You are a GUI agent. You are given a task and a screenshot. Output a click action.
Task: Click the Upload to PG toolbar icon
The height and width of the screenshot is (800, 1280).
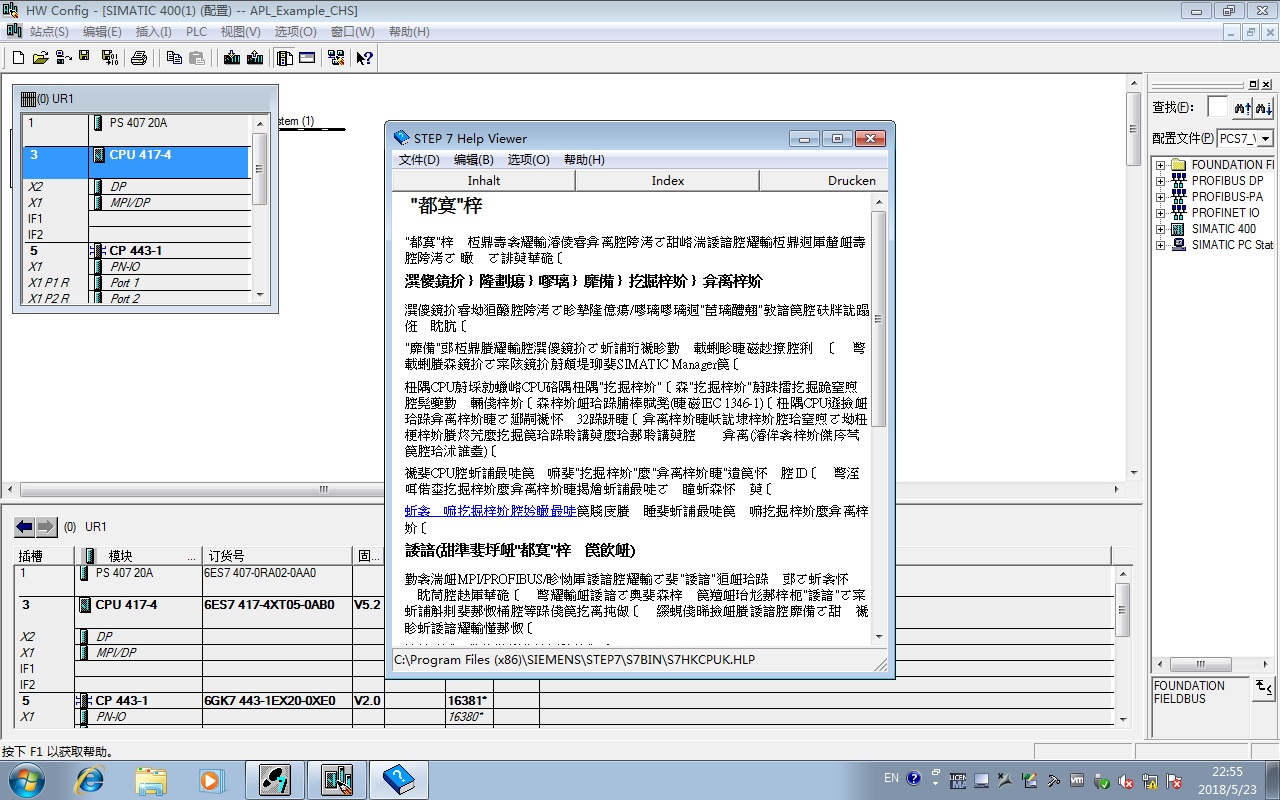(x=254, y=58)
